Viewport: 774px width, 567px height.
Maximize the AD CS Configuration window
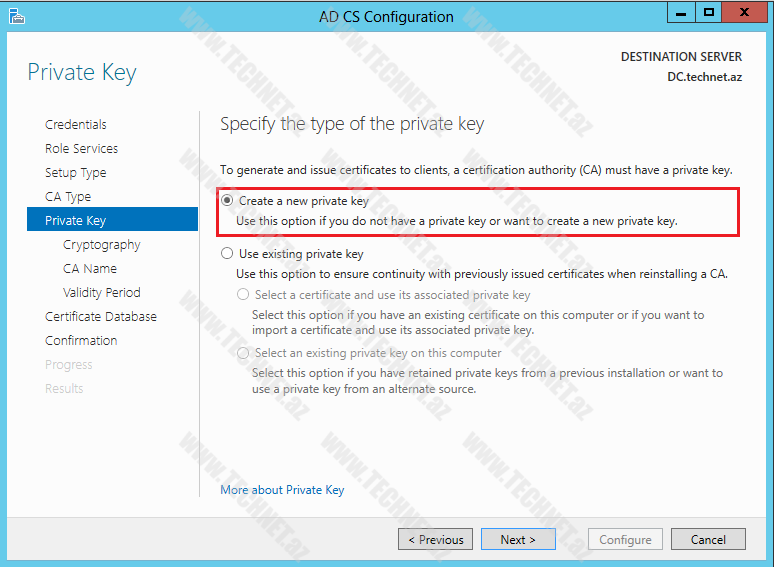coord(709,13)
